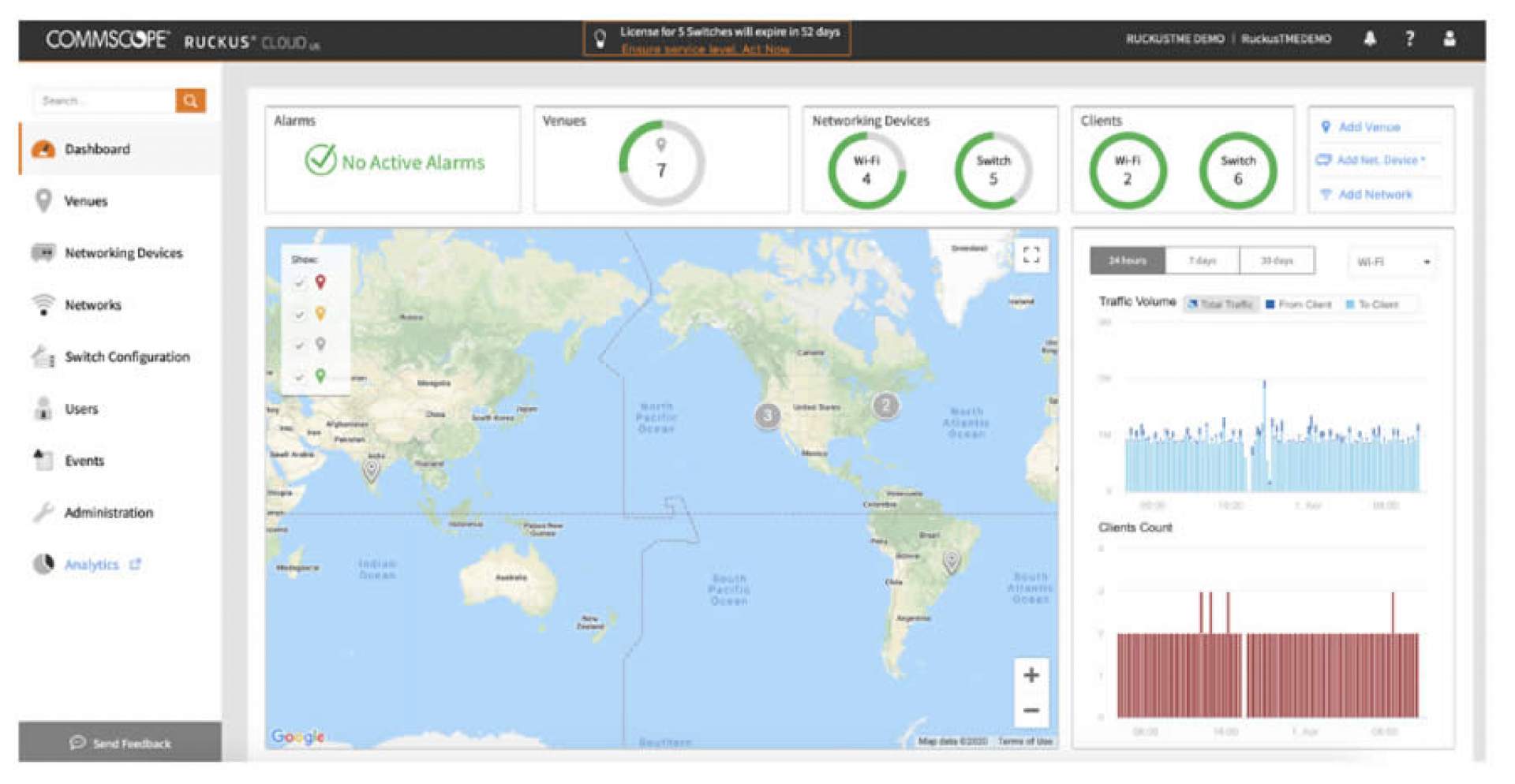Toggle the red pin venue checkbox
Viewport: 1515px width, 784px height.
[300, 282]
